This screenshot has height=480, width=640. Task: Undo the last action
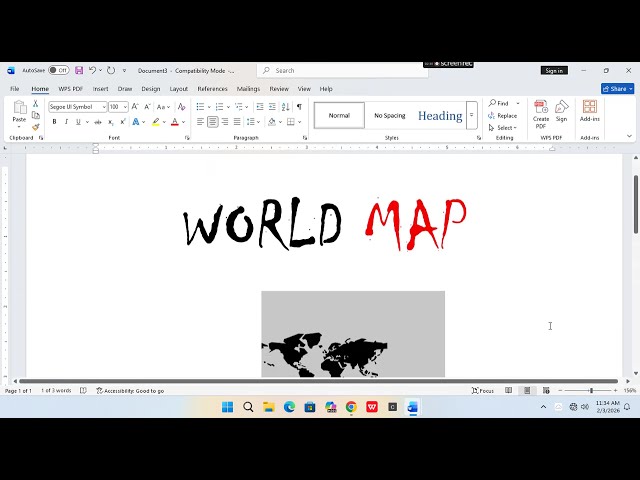tap(93, 70)
